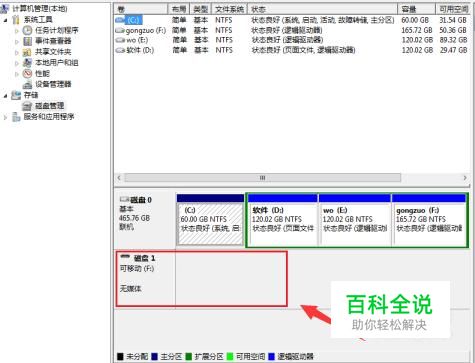The height and width of the screenshot is (363, 475).
Task: Click the 状态良好 (页面文件, 逻辑驱动器) status cell
Action: click(303, 50)
